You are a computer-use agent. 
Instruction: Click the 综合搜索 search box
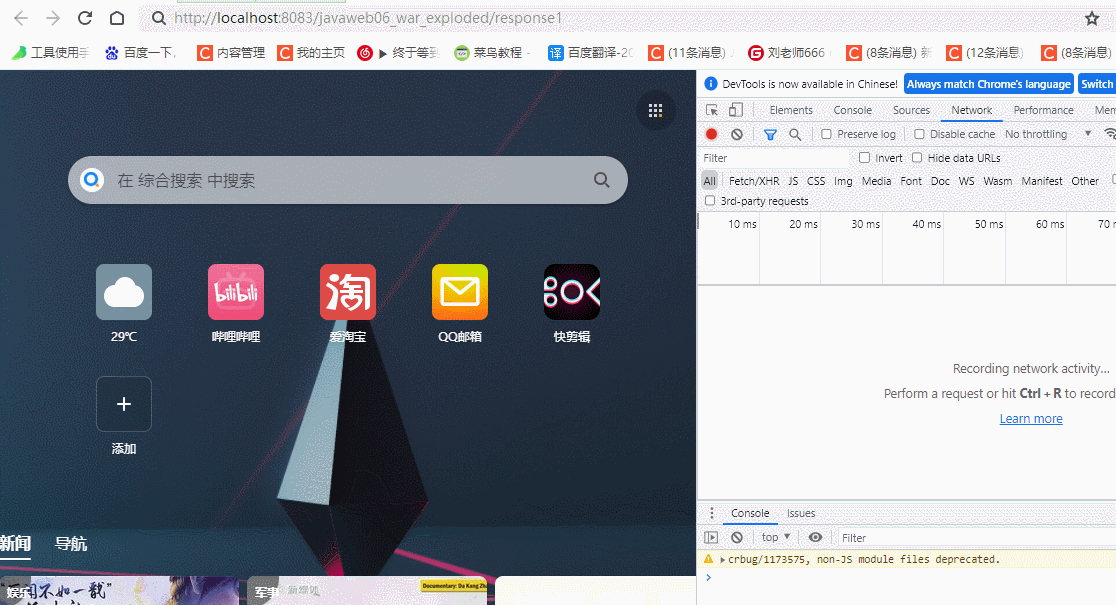click(x=348, y=180)
